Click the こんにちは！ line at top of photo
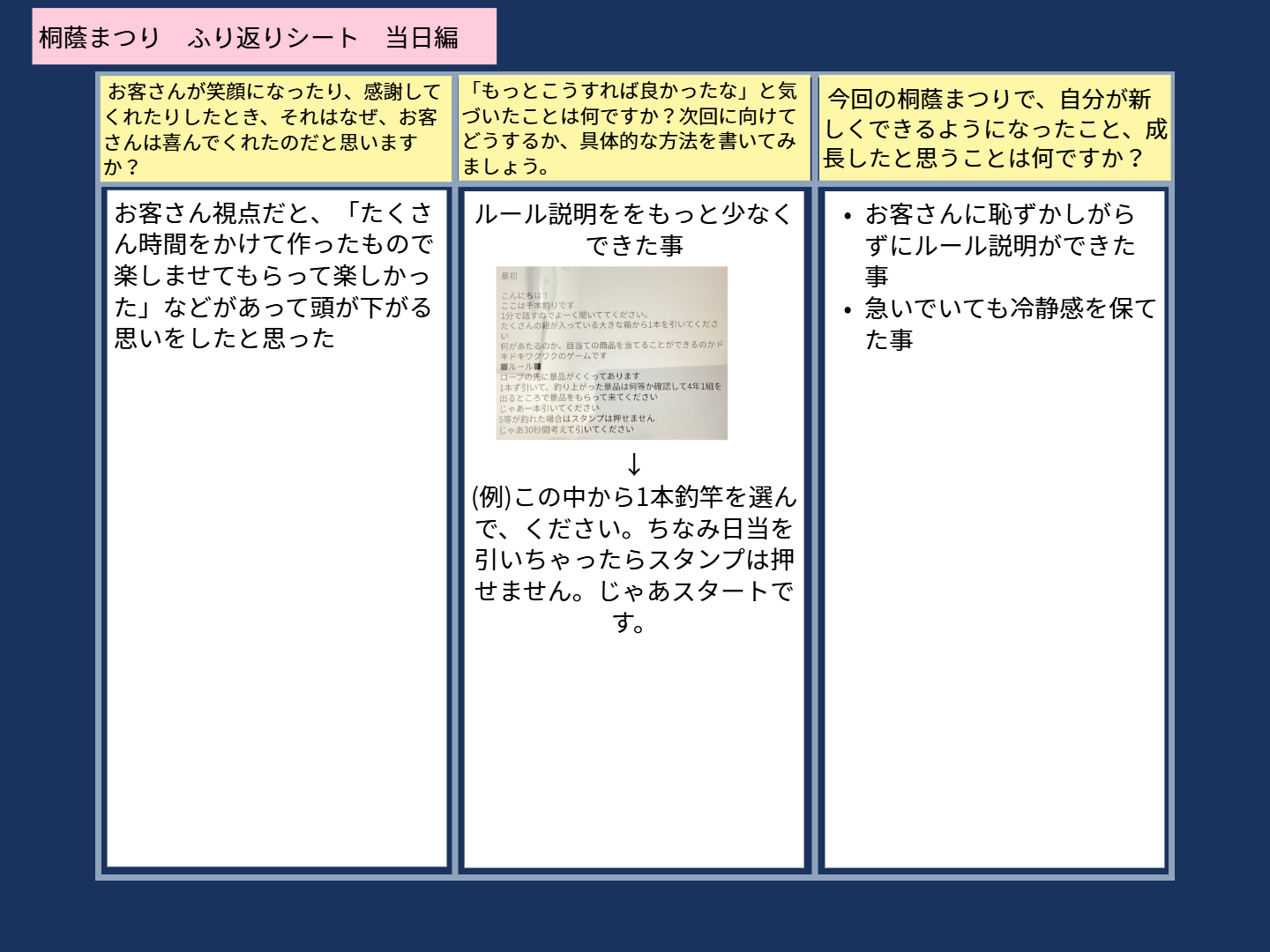This screenshot has width=1270, height=952. (x=525, y=295)
